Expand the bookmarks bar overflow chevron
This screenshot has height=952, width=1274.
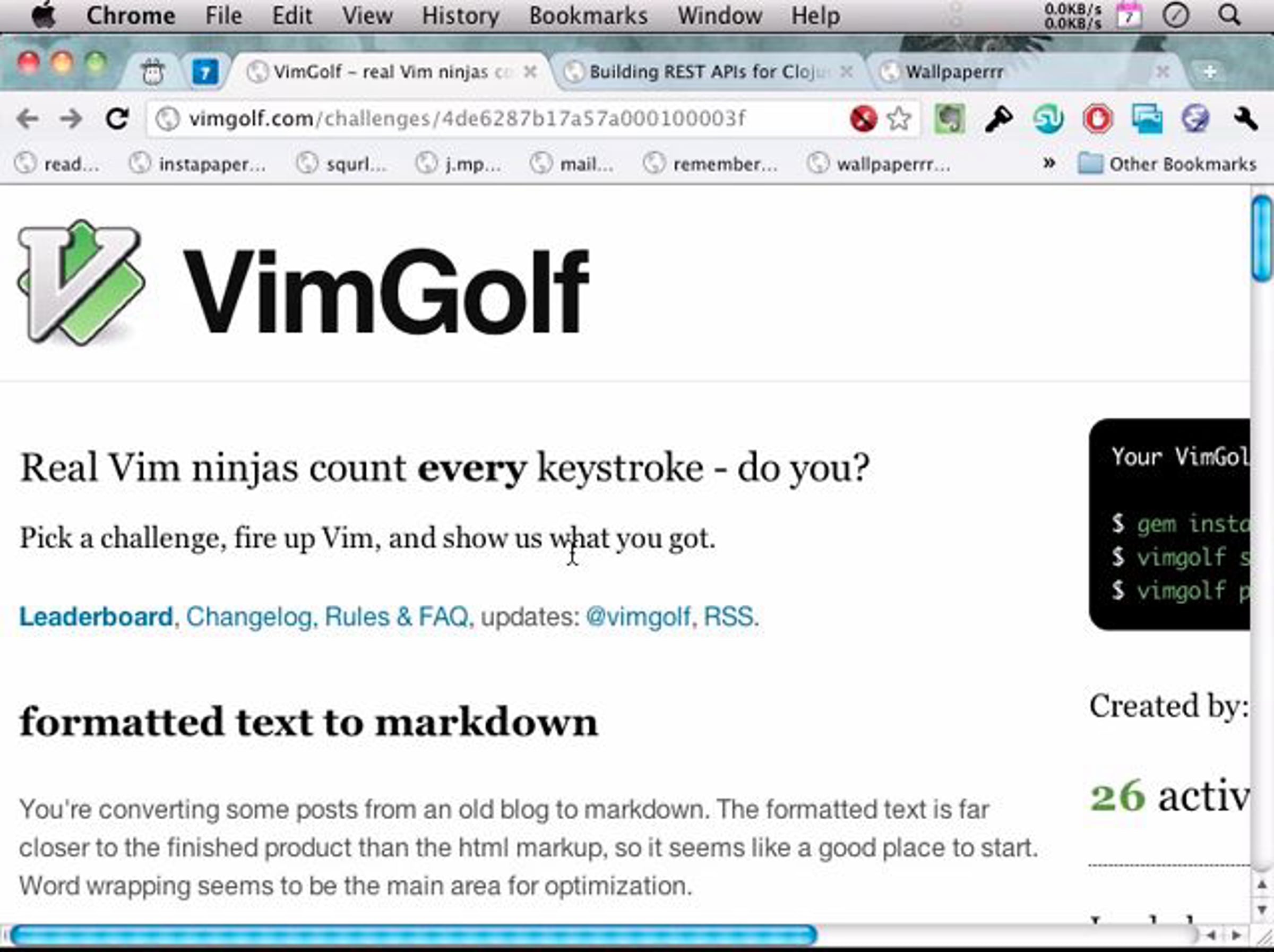(1049, 164)
